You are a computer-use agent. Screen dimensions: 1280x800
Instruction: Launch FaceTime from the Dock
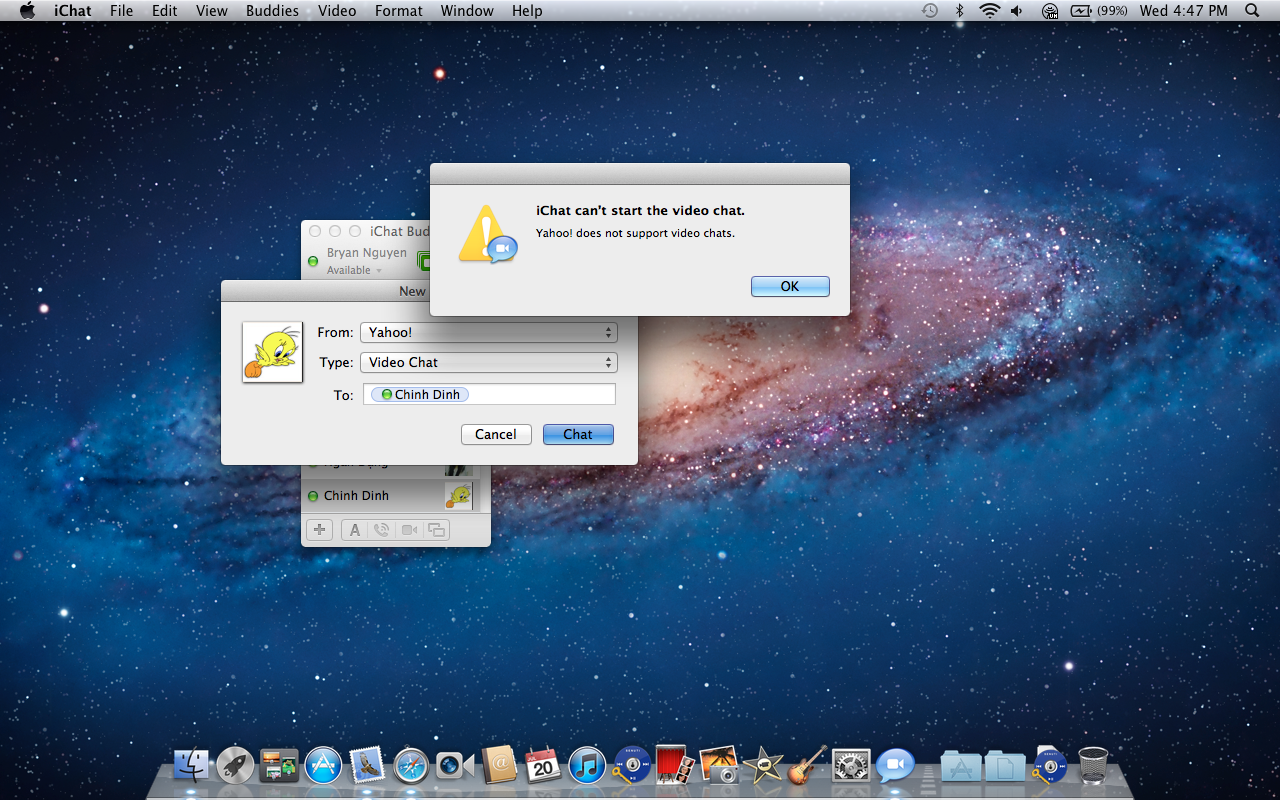[x=455, y=765]
